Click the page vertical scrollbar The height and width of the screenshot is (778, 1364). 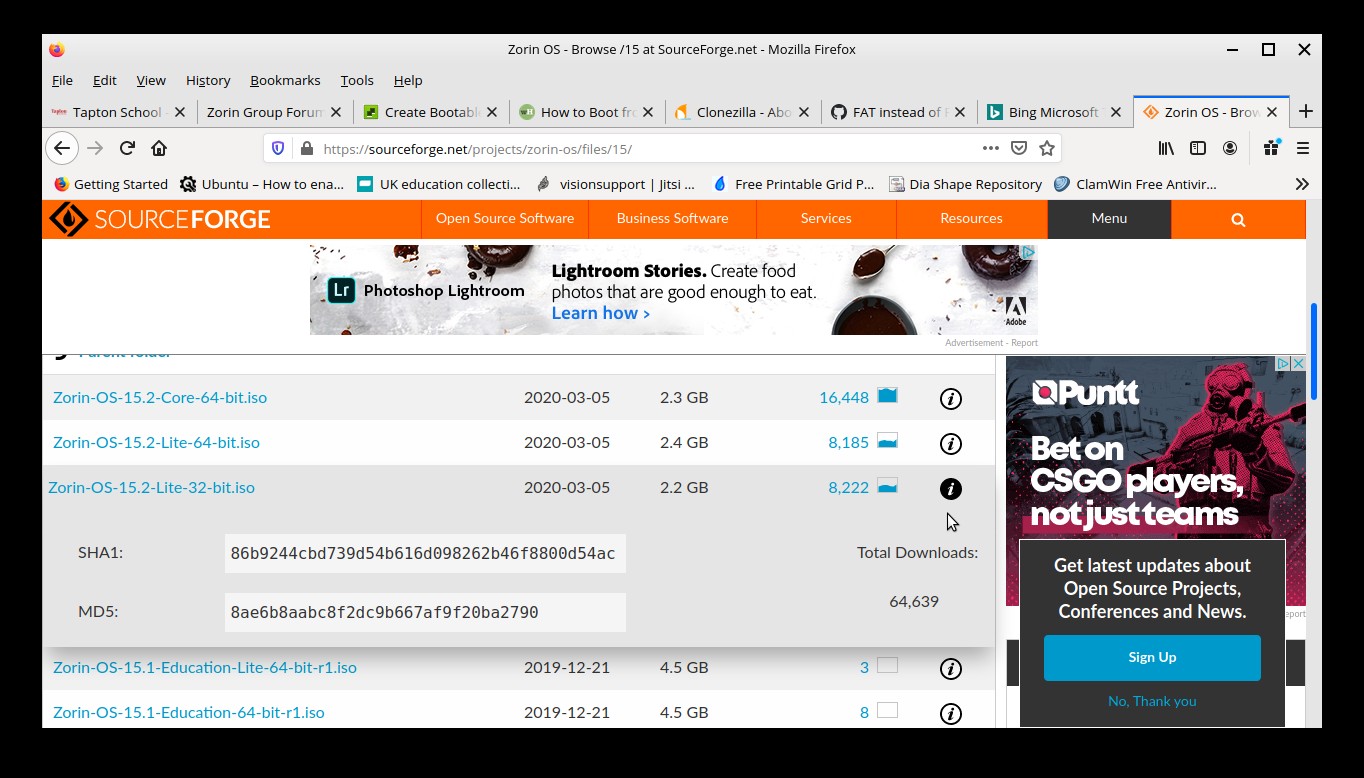pyautogui.click(x=1313, y=350)
